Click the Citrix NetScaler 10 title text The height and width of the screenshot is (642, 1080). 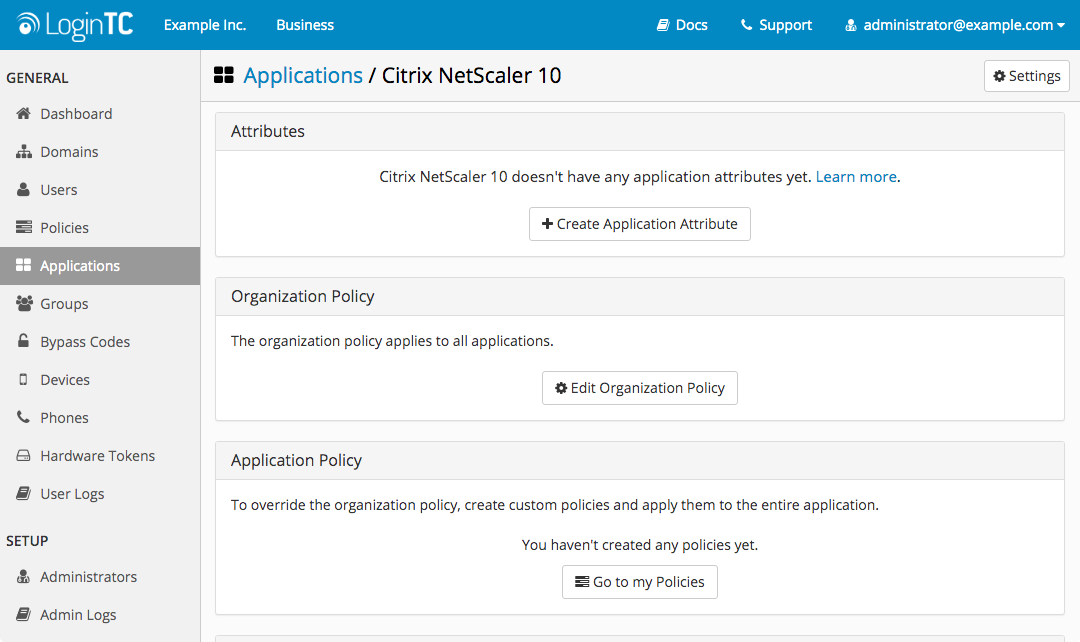[x=472, y=75]
